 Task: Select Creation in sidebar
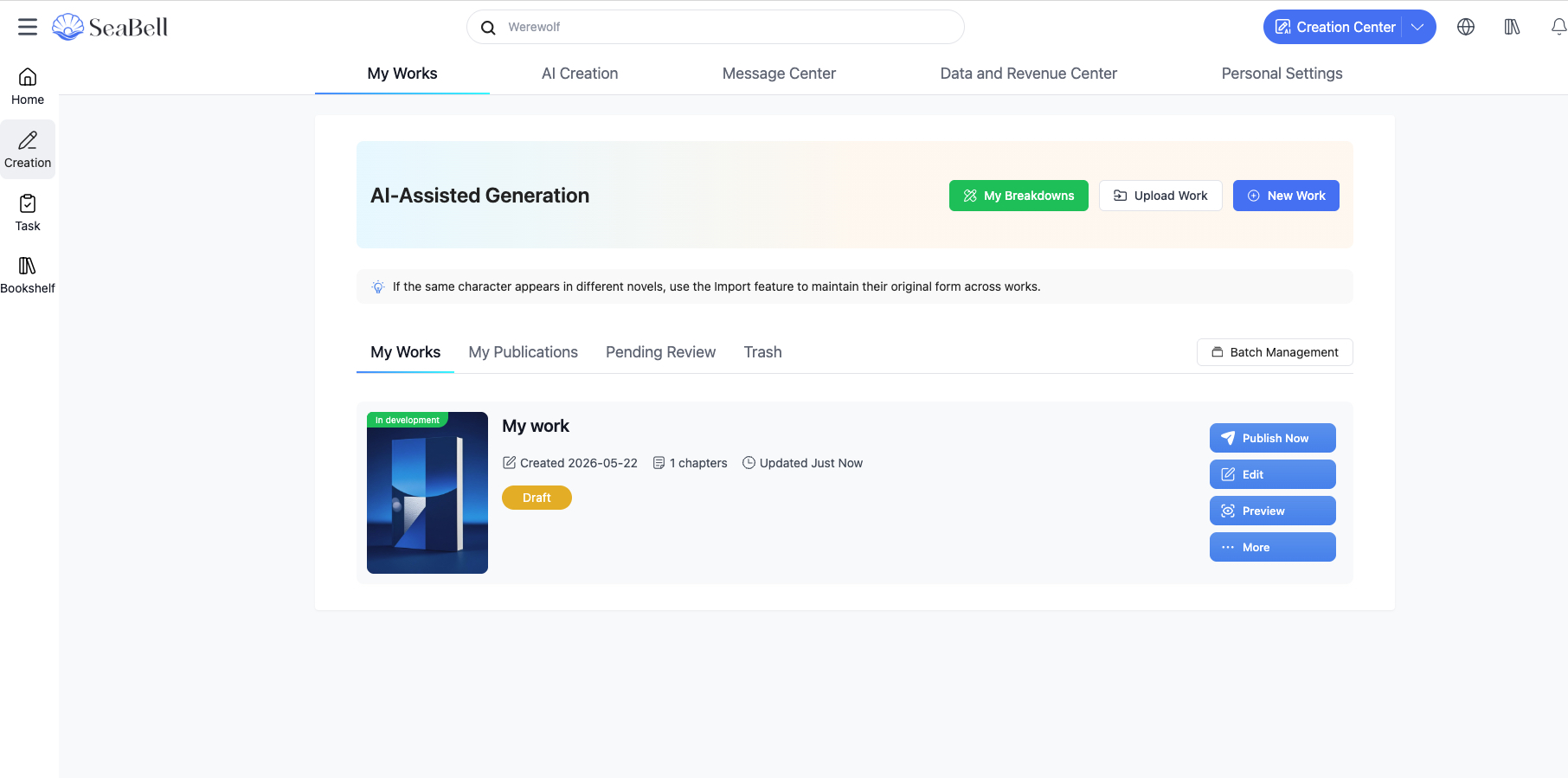[x=28, y=150]
